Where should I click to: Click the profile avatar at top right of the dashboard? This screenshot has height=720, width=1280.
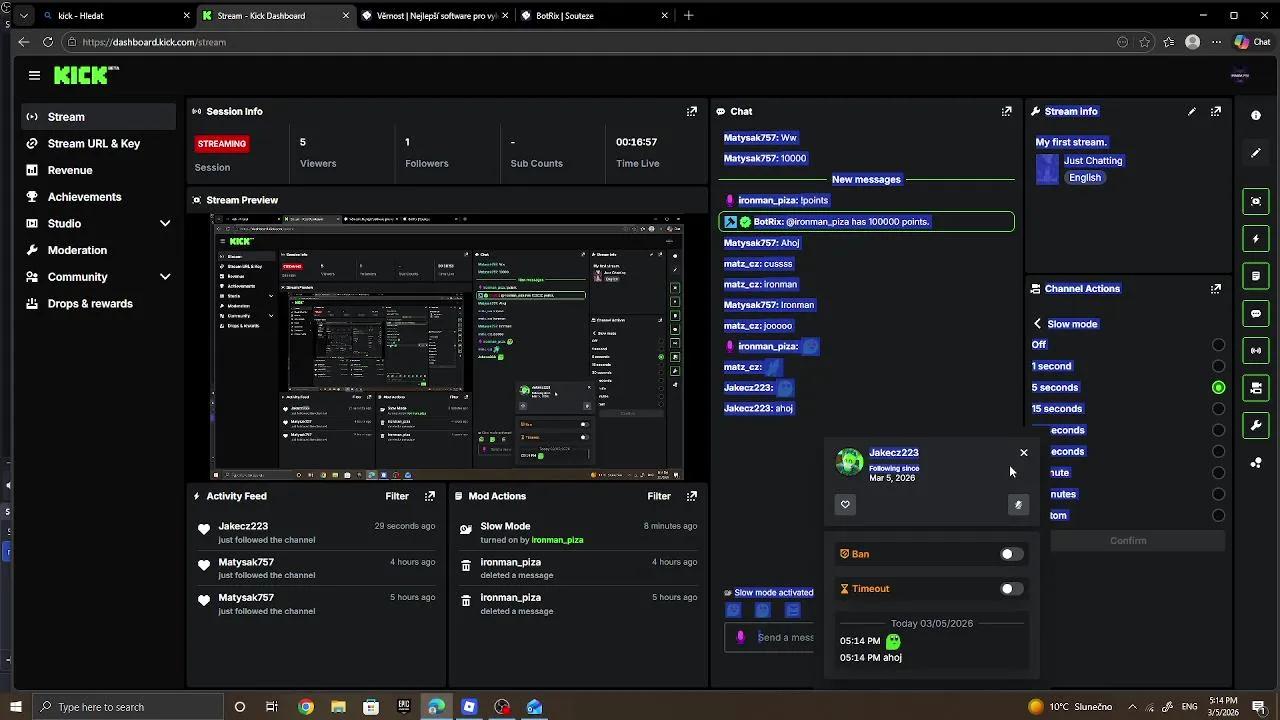pos(1240,75)
